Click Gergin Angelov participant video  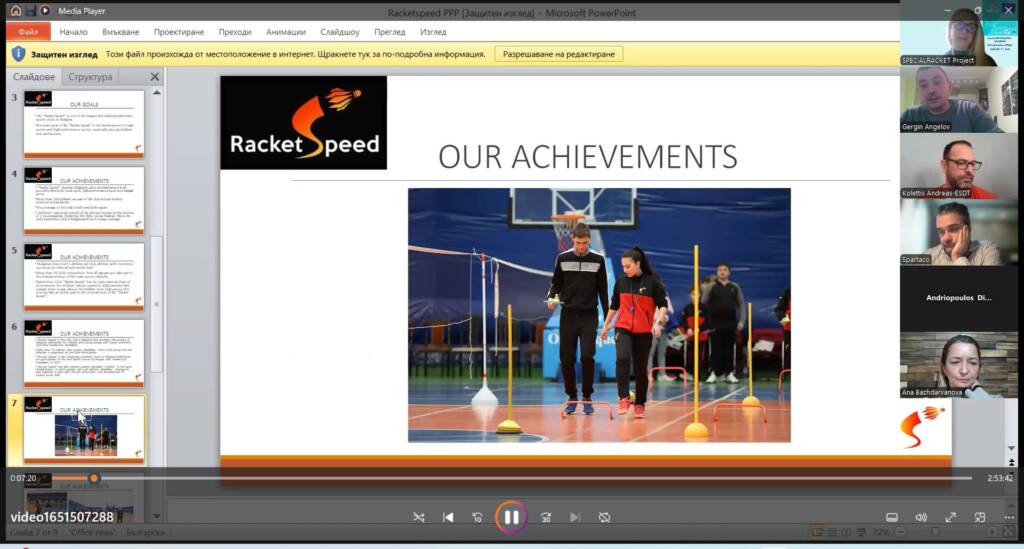tap(958, 99)
